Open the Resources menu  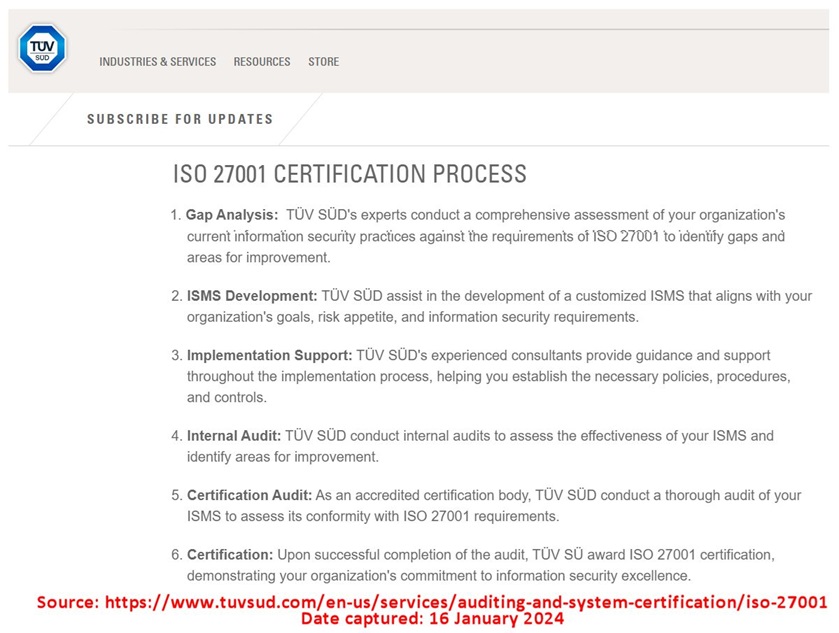pyautogui.click(x=262, y=62)
